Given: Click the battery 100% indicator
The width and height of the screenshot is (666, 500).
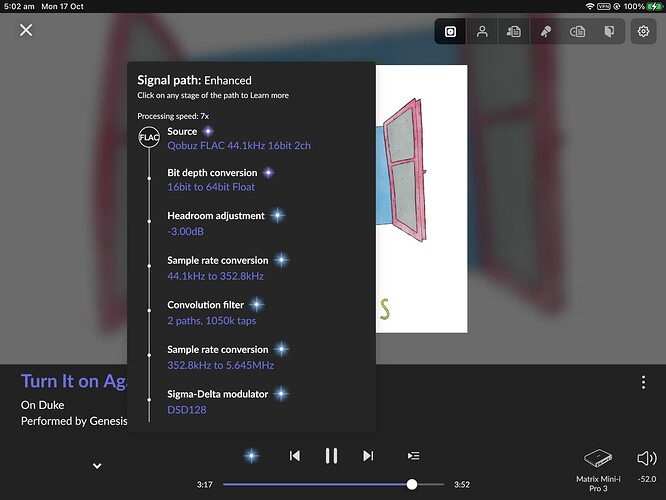Looking at the screenshot, I should (x=643, y=6).
